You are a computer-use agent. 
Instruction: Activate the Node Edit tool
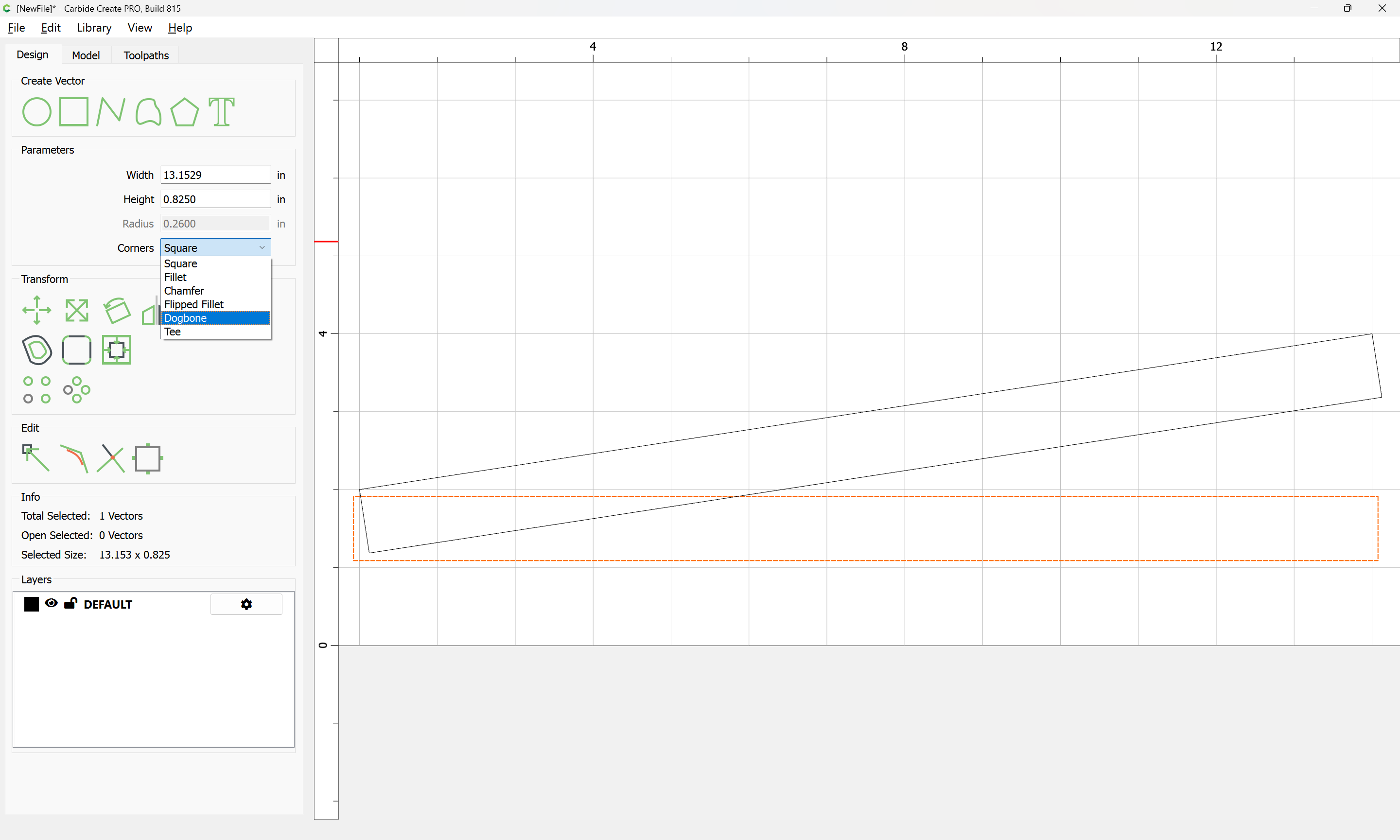[35, 458]
